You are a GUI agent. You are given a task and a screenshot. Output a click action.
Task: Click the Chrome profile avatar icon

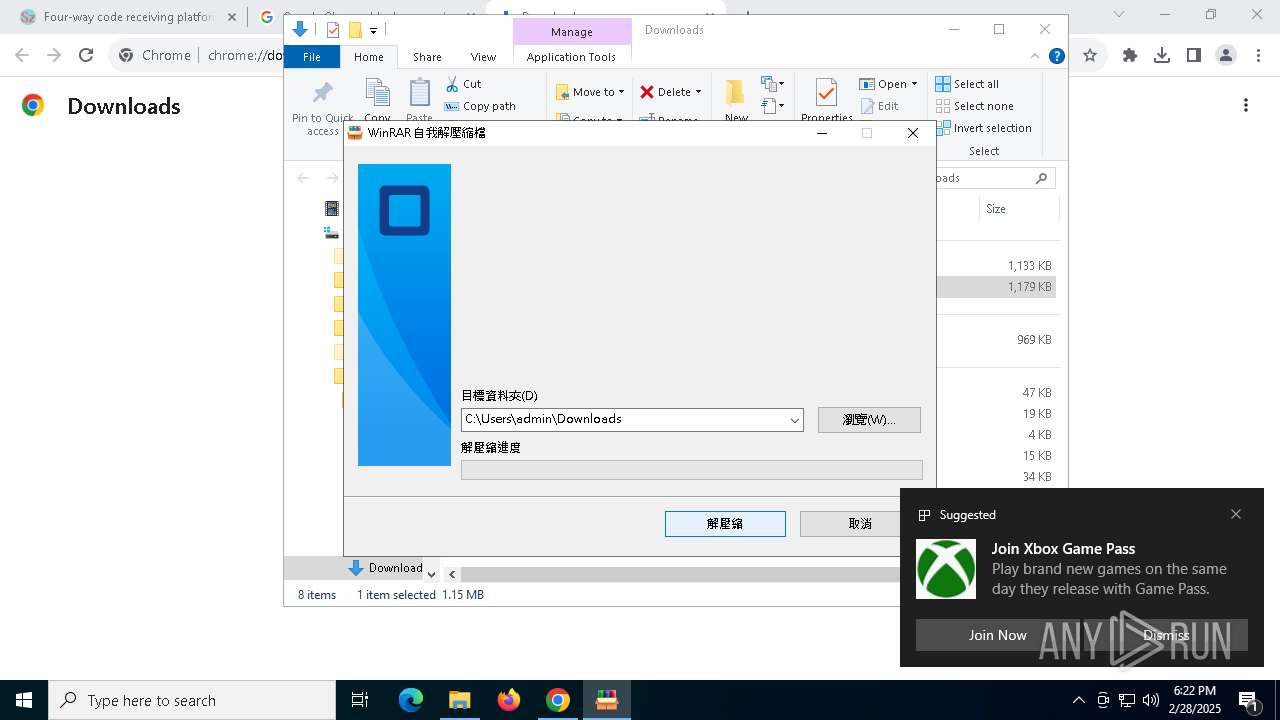[x=1226, y=56]
